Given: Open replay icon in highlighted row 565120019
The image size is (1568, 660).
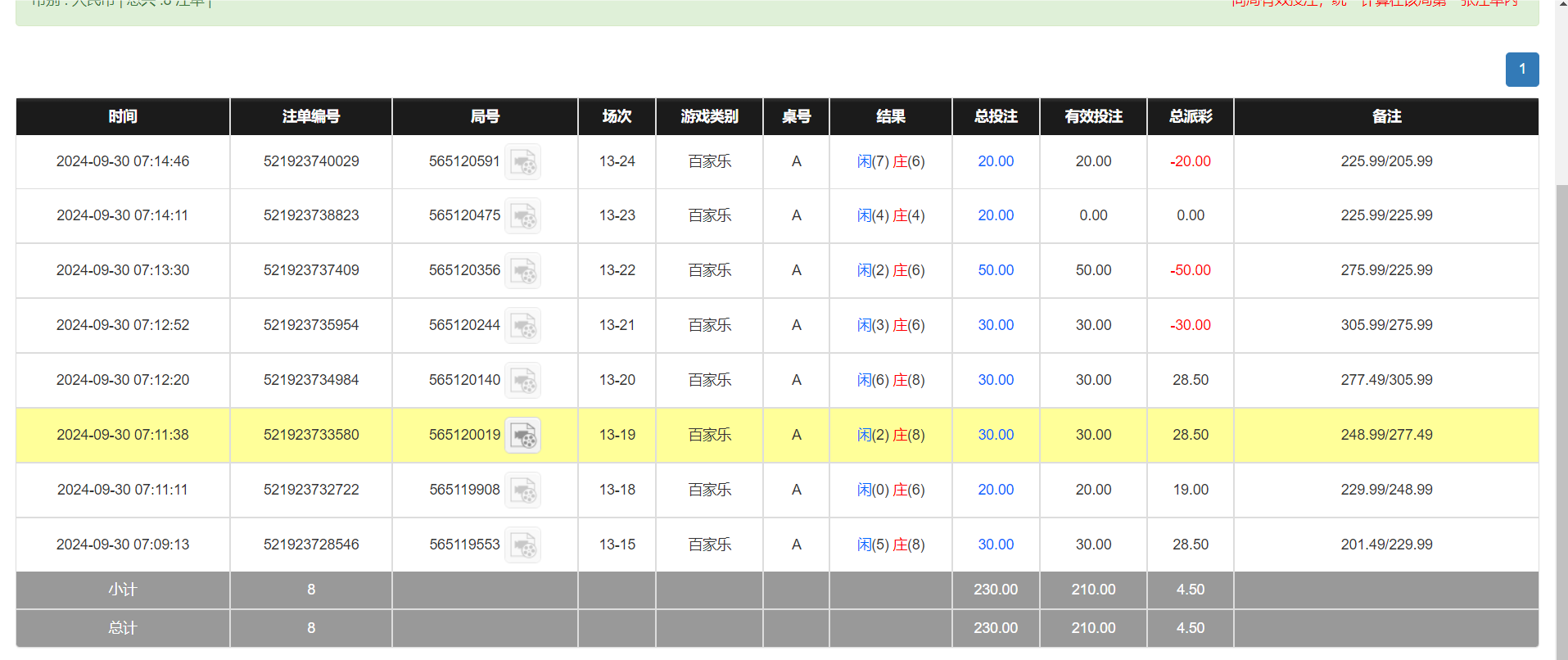Looking at the screenshot, I should pyautogui.click(x=522, y=436).
